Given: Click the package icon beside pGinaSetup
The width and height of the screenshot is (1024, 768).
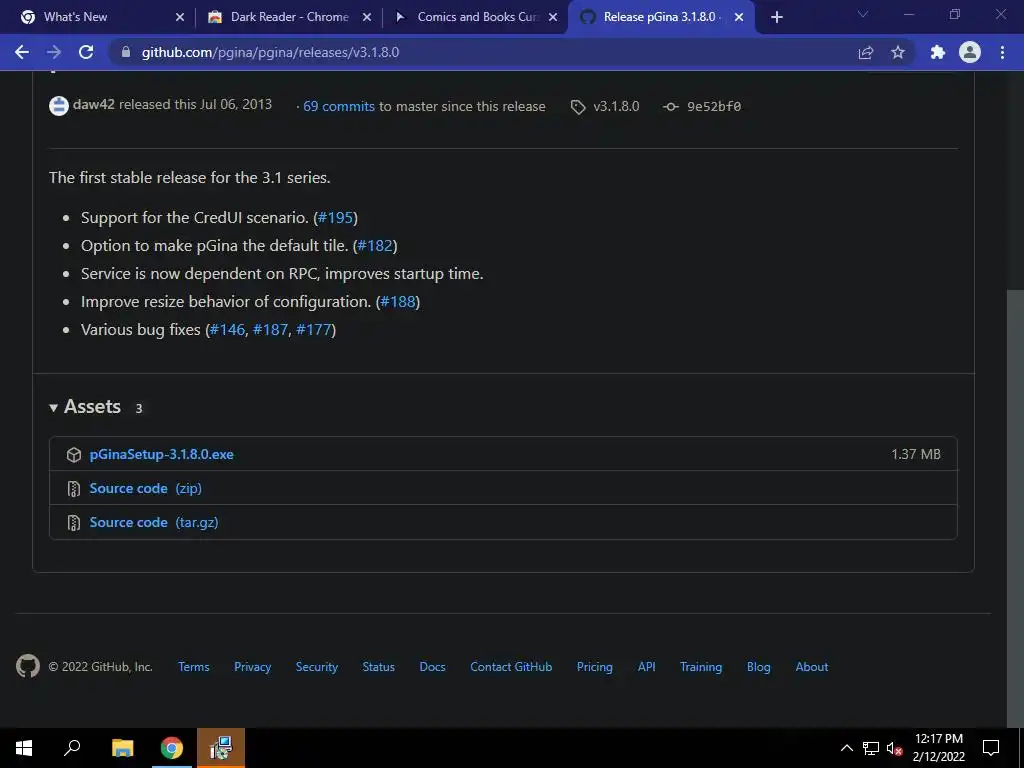Looking at the screenshot, I should [x=74, y=455].
